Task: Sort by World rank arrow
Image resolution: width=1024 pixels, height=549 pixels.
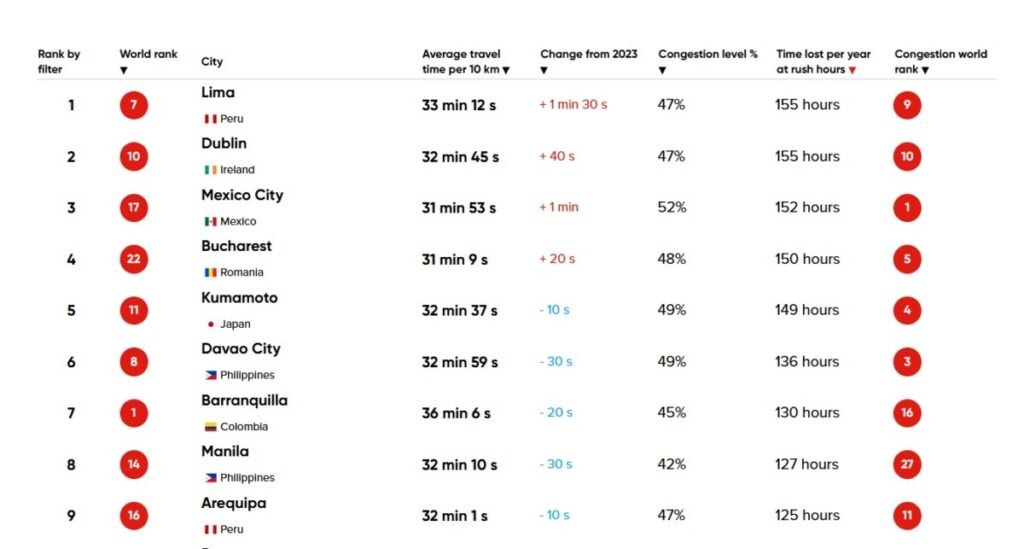Action: click(x=124, y=71)
